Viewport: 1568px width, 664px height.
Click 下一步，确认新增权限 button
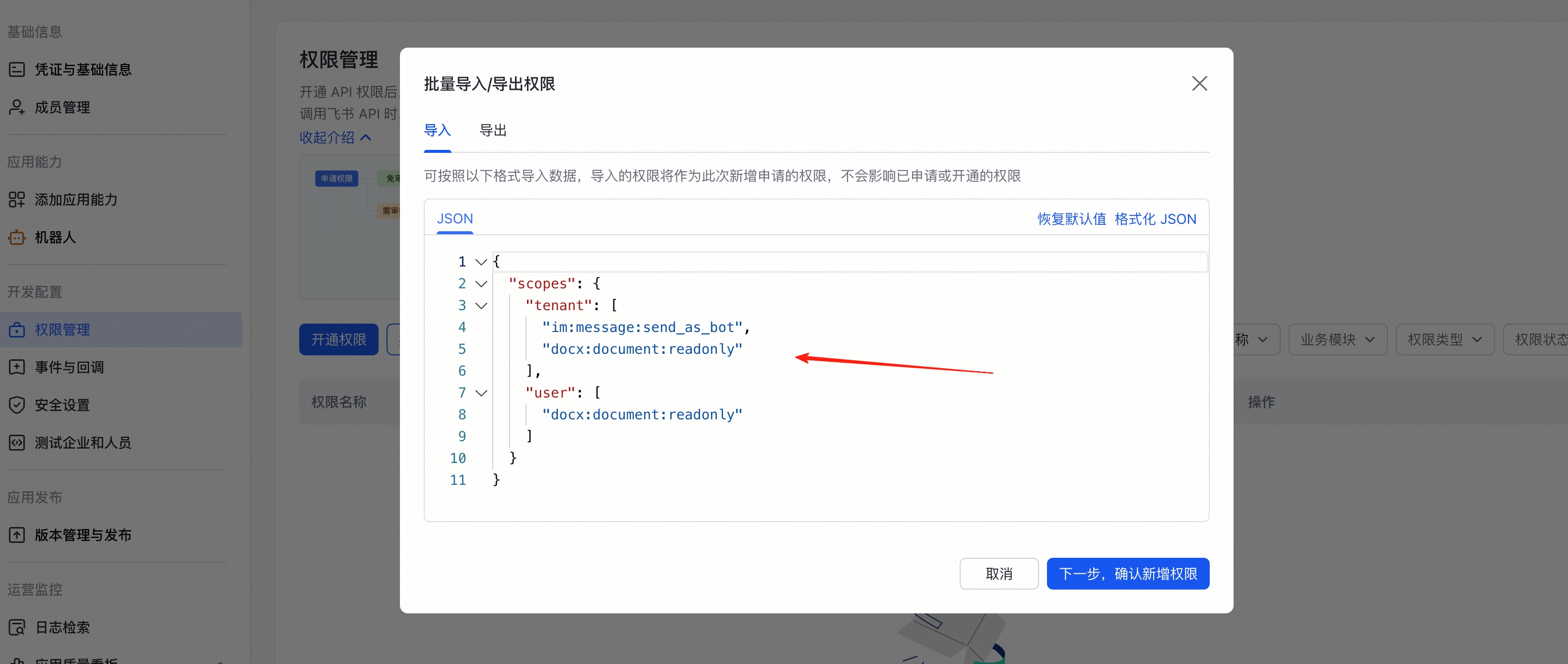point(1127,573)
